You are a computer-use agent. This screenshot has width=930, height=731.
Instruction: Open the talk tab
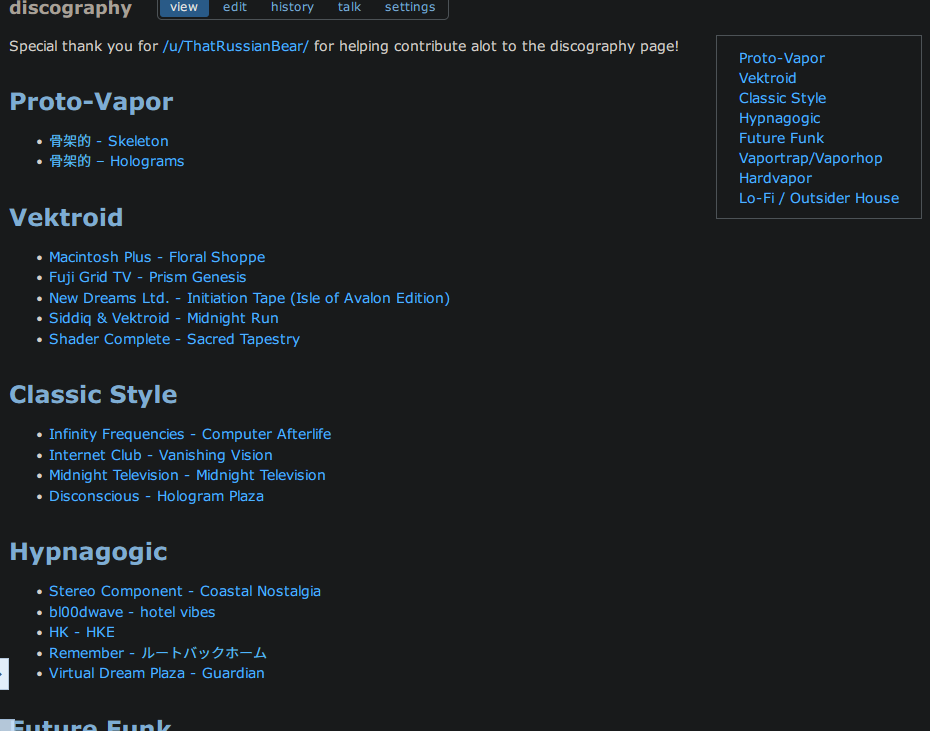pyautogui.click(x=349, y=7)
